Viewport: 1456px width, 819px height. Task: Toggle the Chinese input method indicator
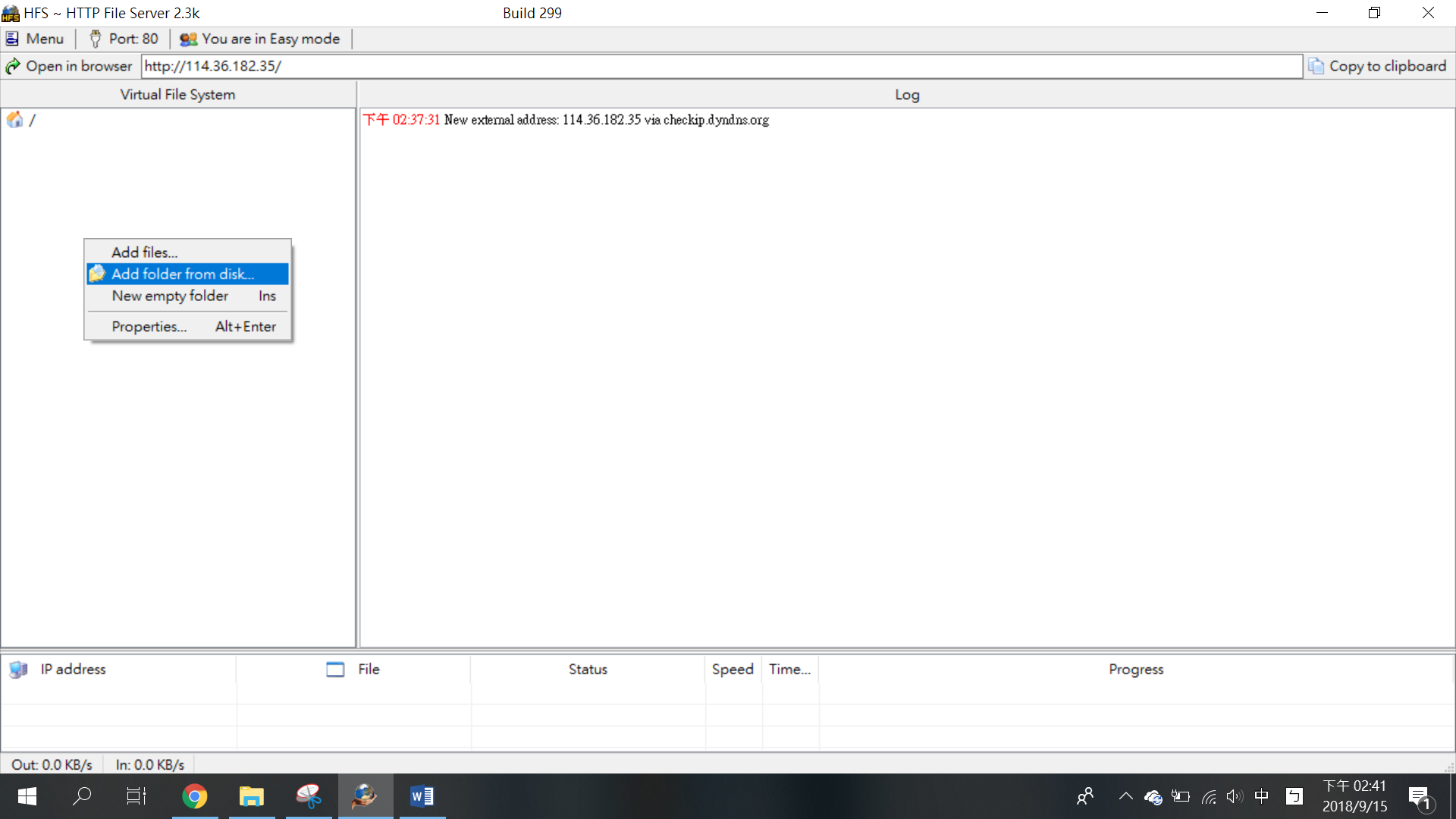1262,796
